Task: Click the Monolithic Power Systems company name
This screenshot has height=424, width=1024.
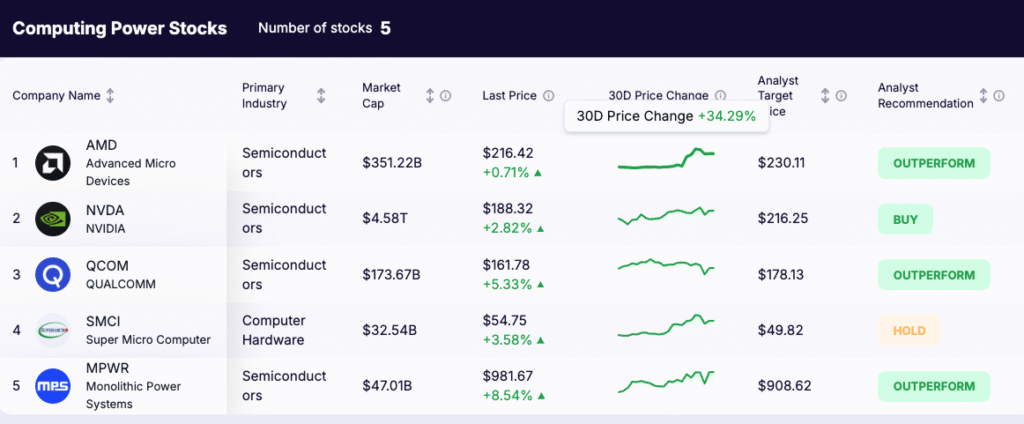Action: [134, 395]
